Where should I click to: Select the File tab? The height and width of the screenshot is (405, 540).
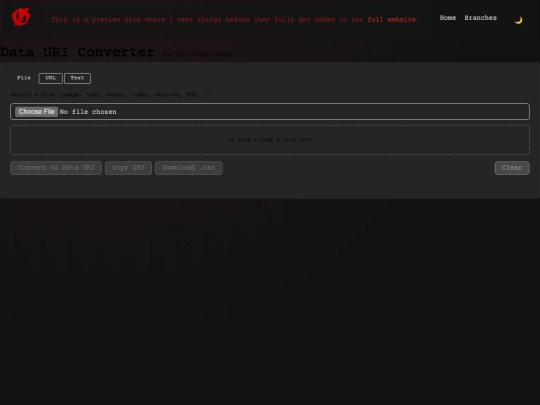click(x=24, y=78)
